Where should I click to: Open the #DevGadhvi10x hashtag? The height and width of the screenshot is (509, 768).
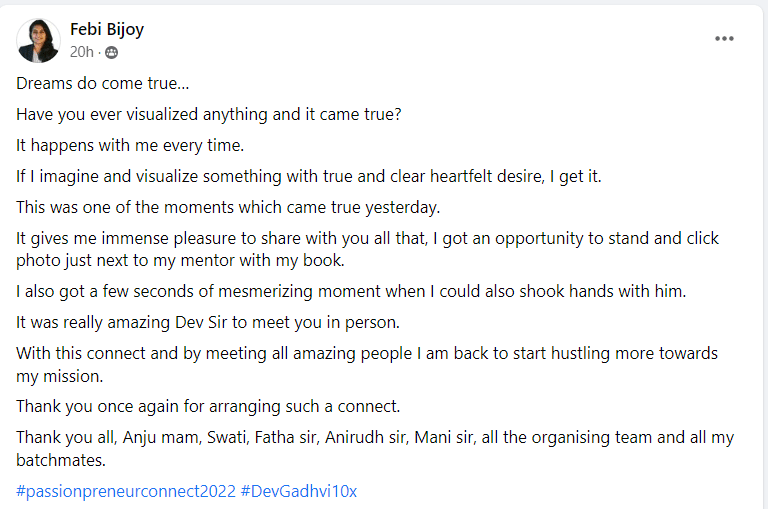[x=299, y=492]
